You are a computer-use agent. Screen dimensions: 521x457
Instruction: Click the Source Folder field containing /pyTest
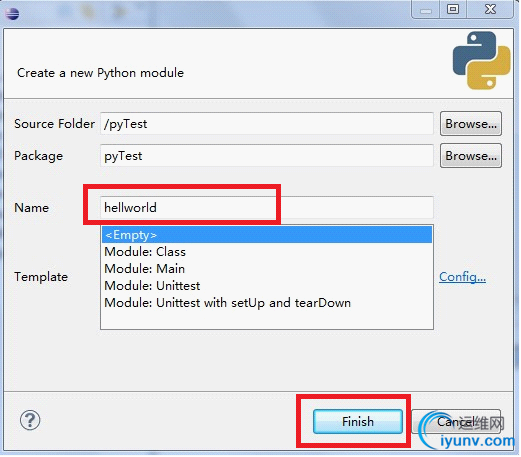[267, 124]
